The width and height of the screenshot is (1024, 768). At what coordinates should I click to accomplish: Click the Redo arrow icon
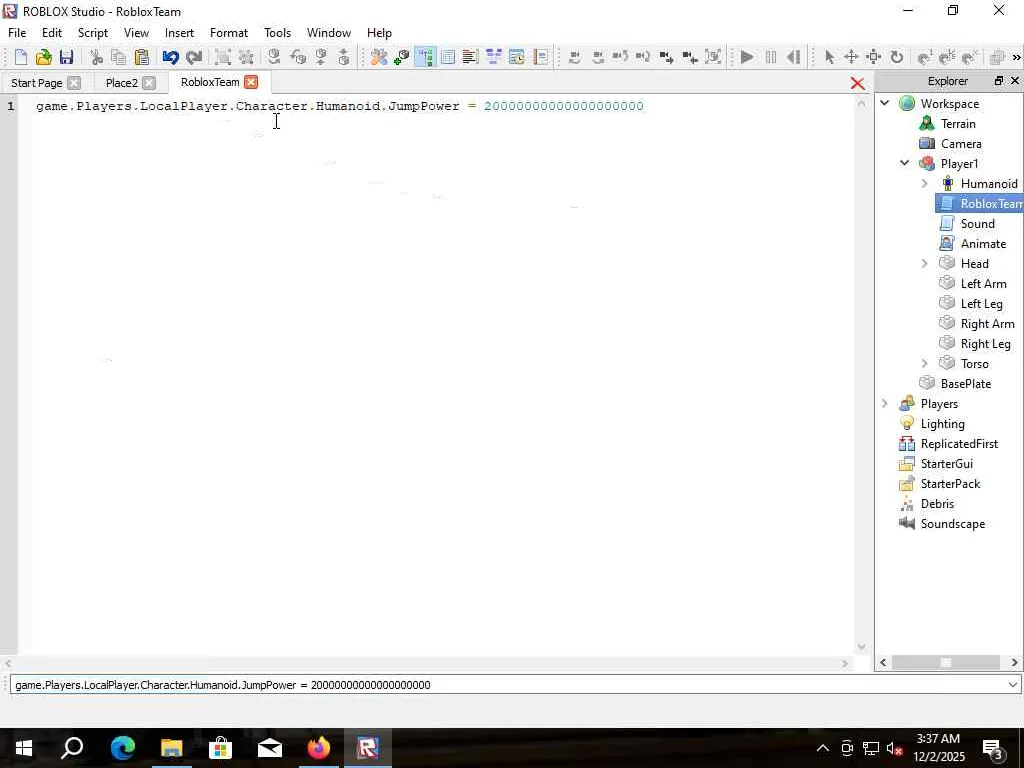[193, 57]
